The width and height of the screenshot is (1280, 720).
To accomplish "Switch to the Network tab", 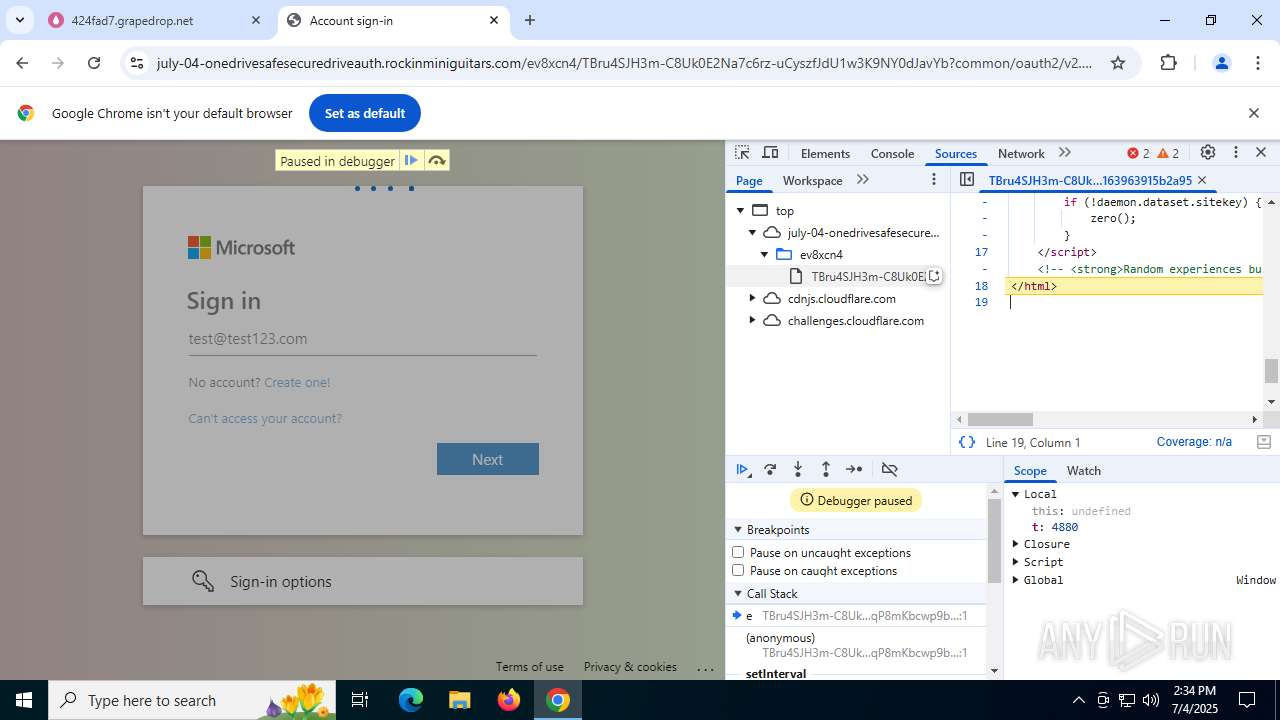I will (x=1021, y=153).
